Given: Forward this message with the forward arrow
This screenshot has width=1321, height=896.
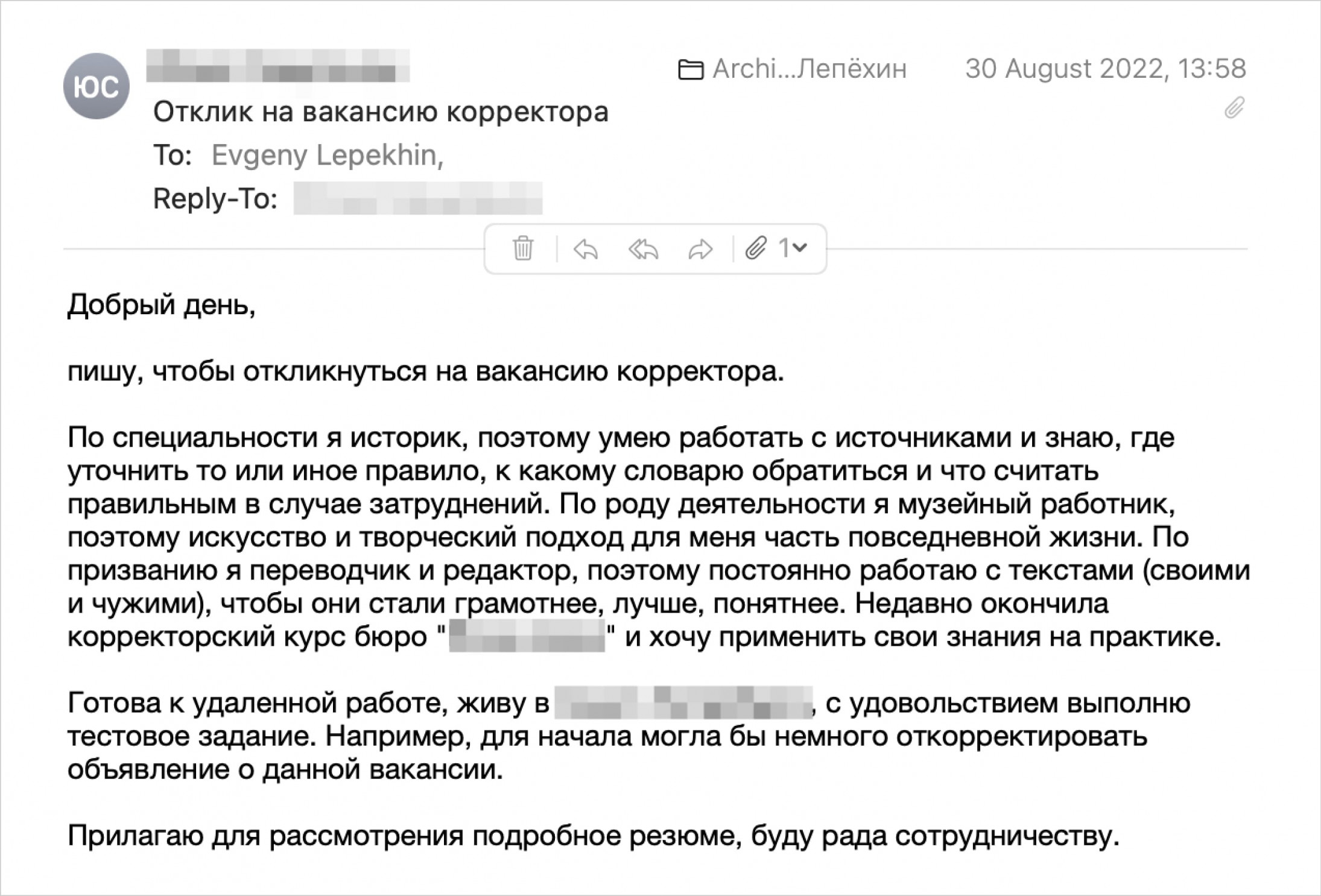Looking at the screenshot, I should coord(700,248).
